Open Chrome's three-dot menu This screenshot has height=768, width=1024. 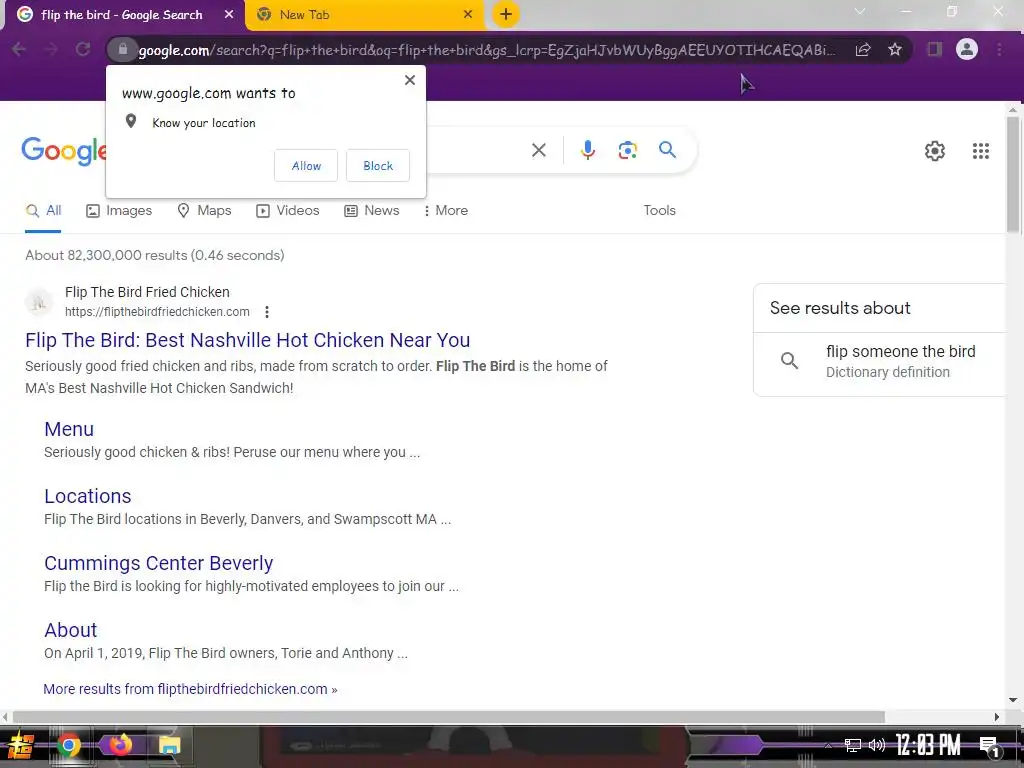(x=999, y=49)
